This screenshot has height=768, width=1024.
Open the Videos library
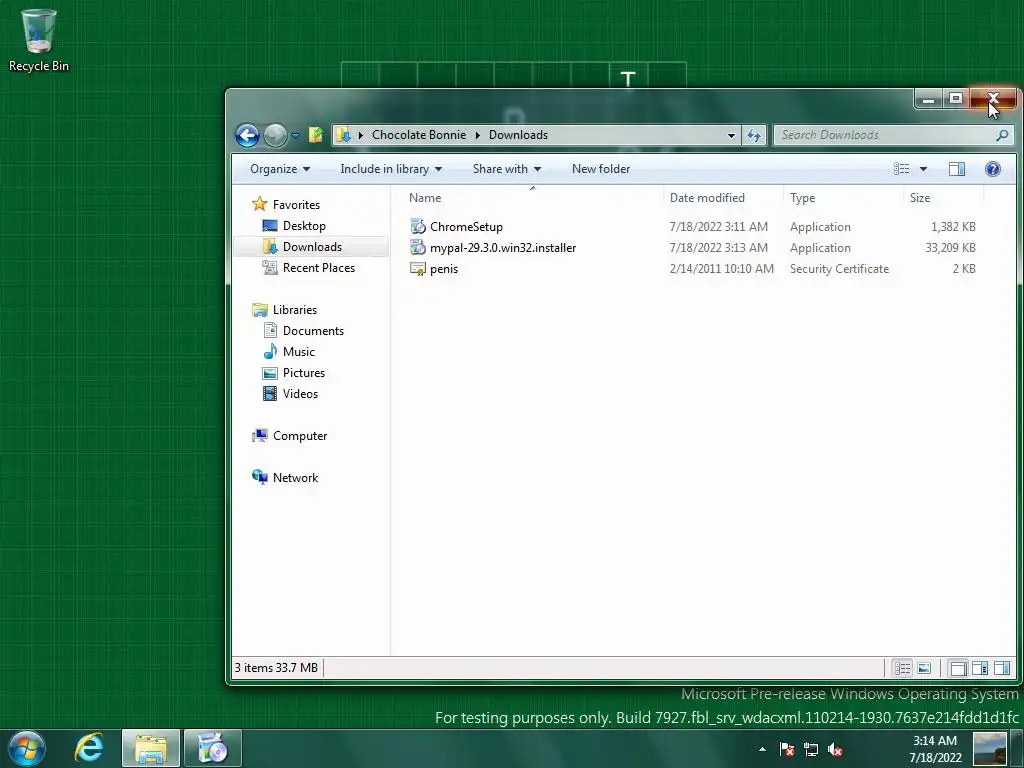[x=300, y=394]
